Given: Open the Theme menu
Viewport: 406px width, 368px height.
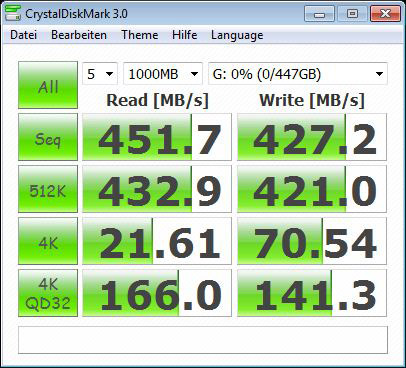Looking at the screenshot, I should tap(140, 35).
